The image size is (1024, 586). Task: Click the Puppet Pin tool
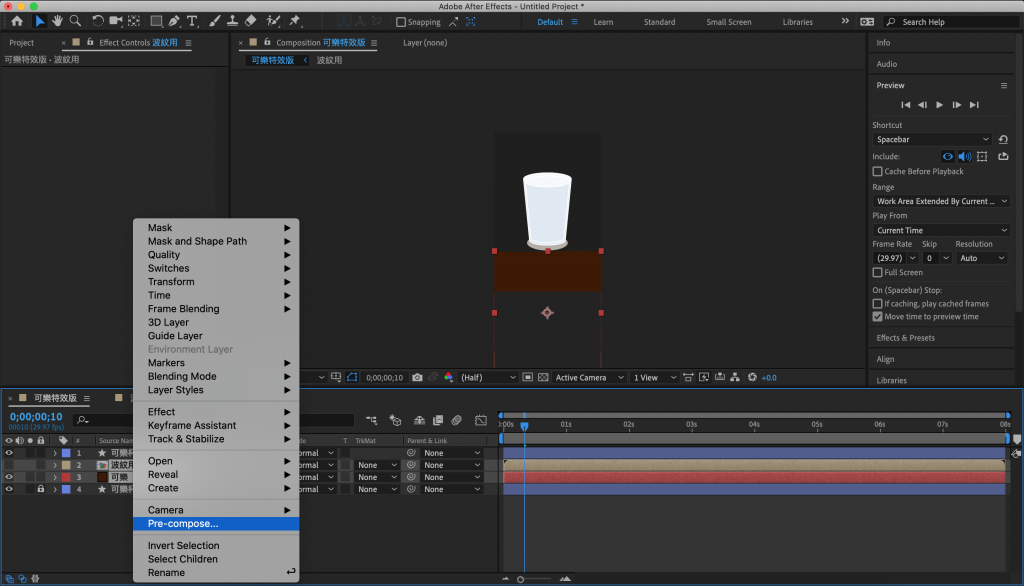pos(295,21)
